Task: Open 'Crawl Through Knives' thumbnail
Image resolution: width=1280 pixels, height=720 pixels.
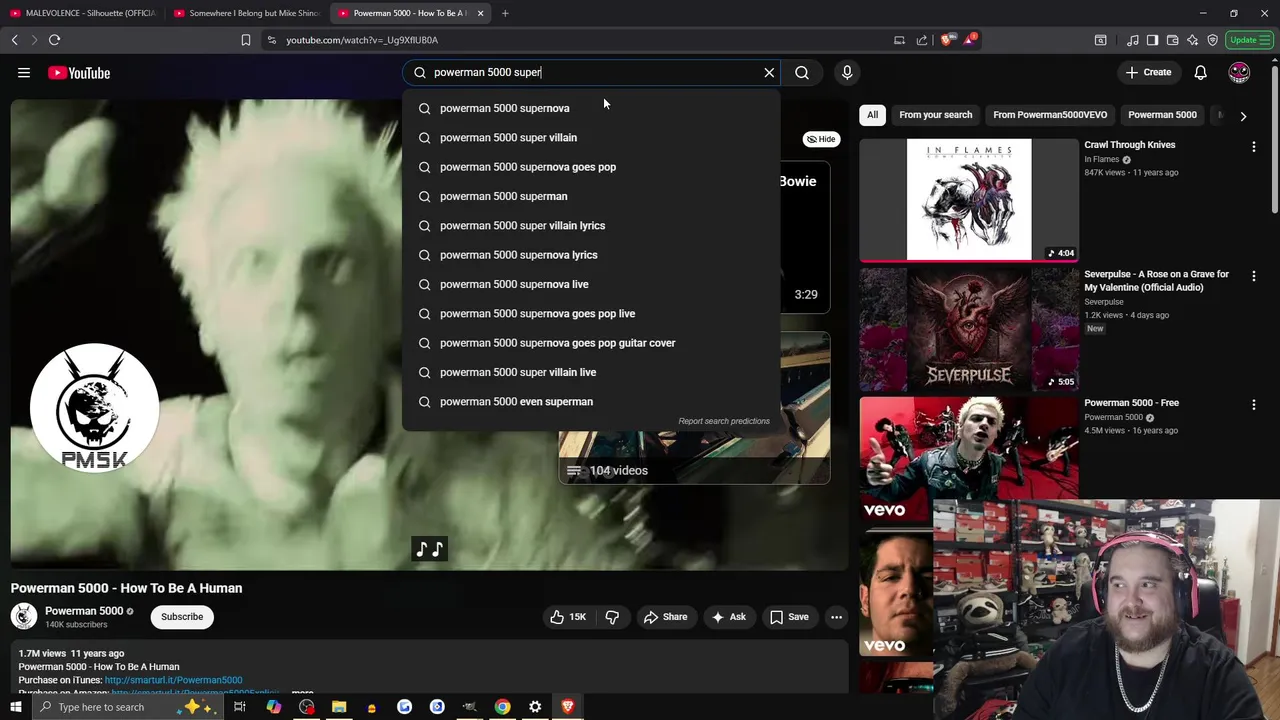Action: (969, 200)
